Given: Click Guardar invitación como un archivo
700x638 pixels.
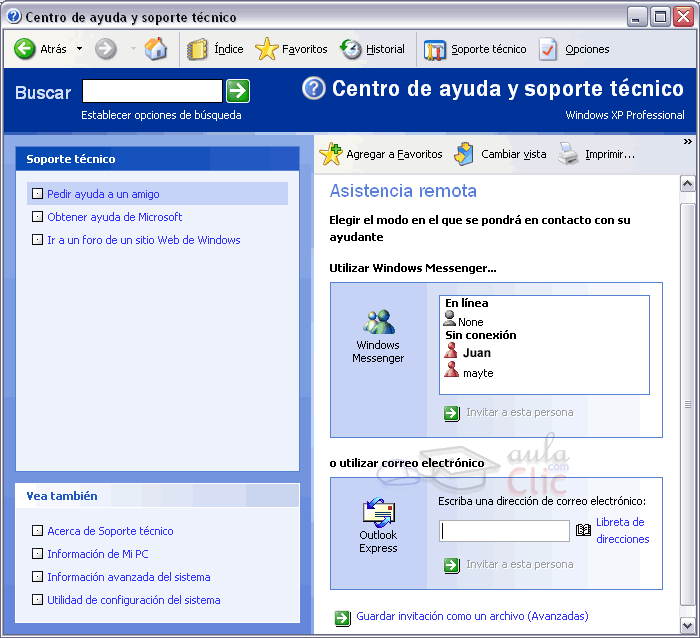Looking at the screenshot, I should point(472,616).
